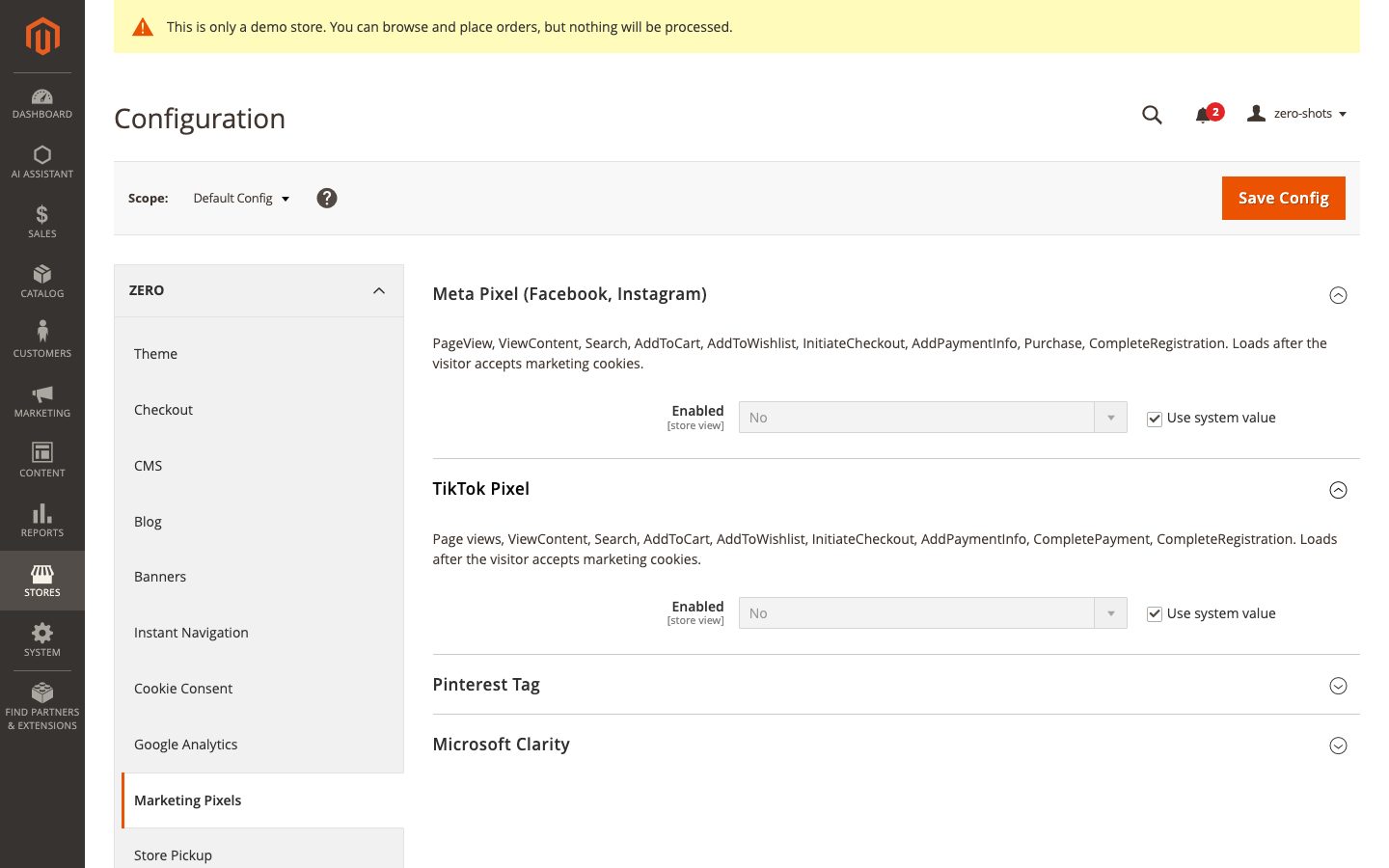The height and width of the screenshot is (868, 1389).
Task: Click the warning triangle in demo notice
Action: (x=143, y=27)
